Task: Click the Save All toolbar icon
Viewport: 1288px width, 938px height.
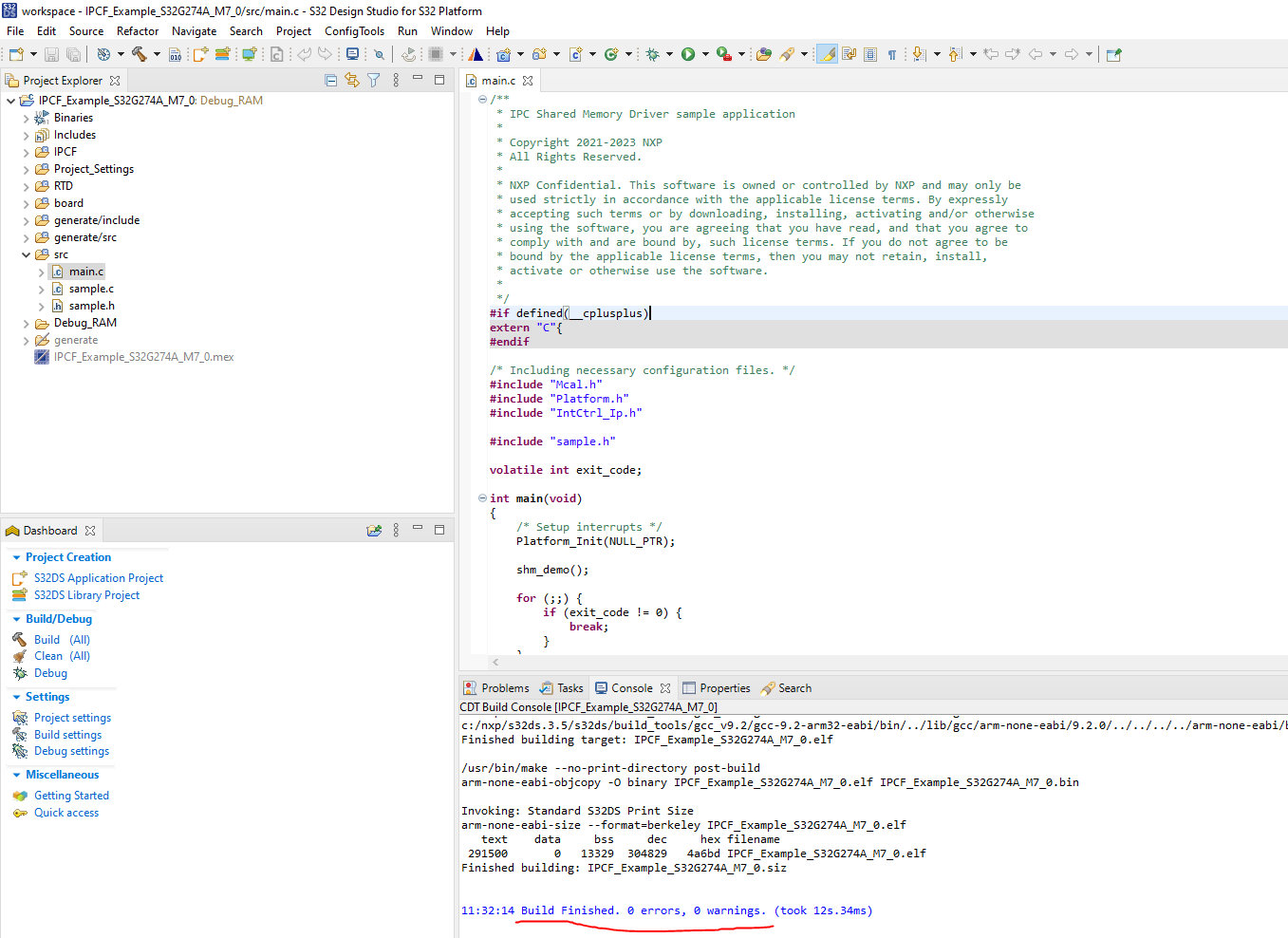Action: coord(75,54)
